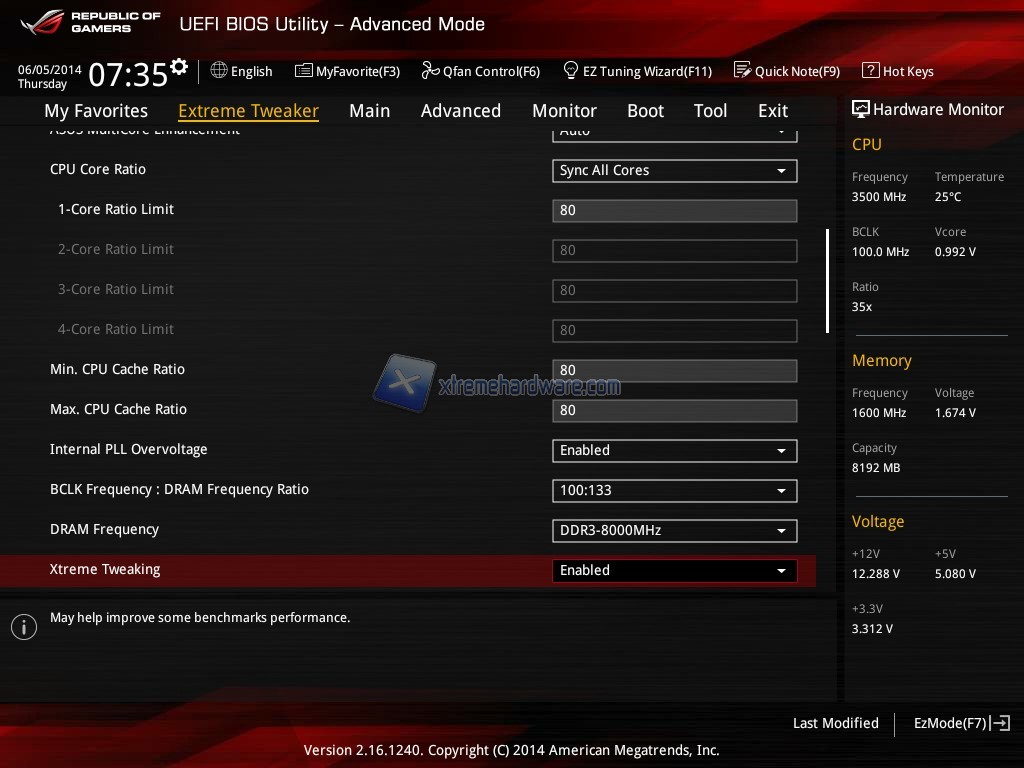The image size is (1024, 768).
Task: Switch to EzMode(F7)
Action: pos(961,723)
